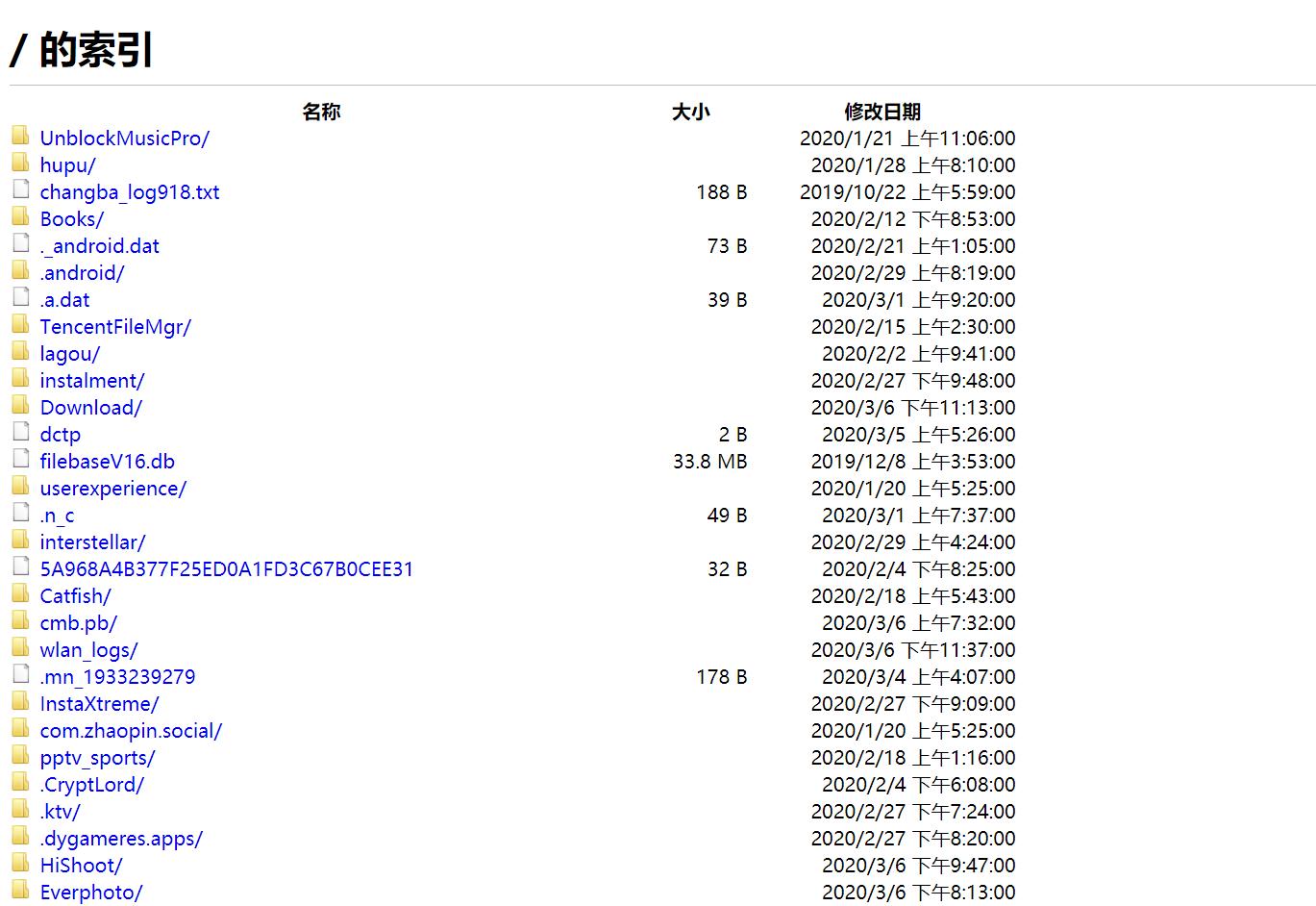Screen dimensions: 1316x906
Task: Click the '/ 的索引' page heading
Action: (x=82, y=49)
